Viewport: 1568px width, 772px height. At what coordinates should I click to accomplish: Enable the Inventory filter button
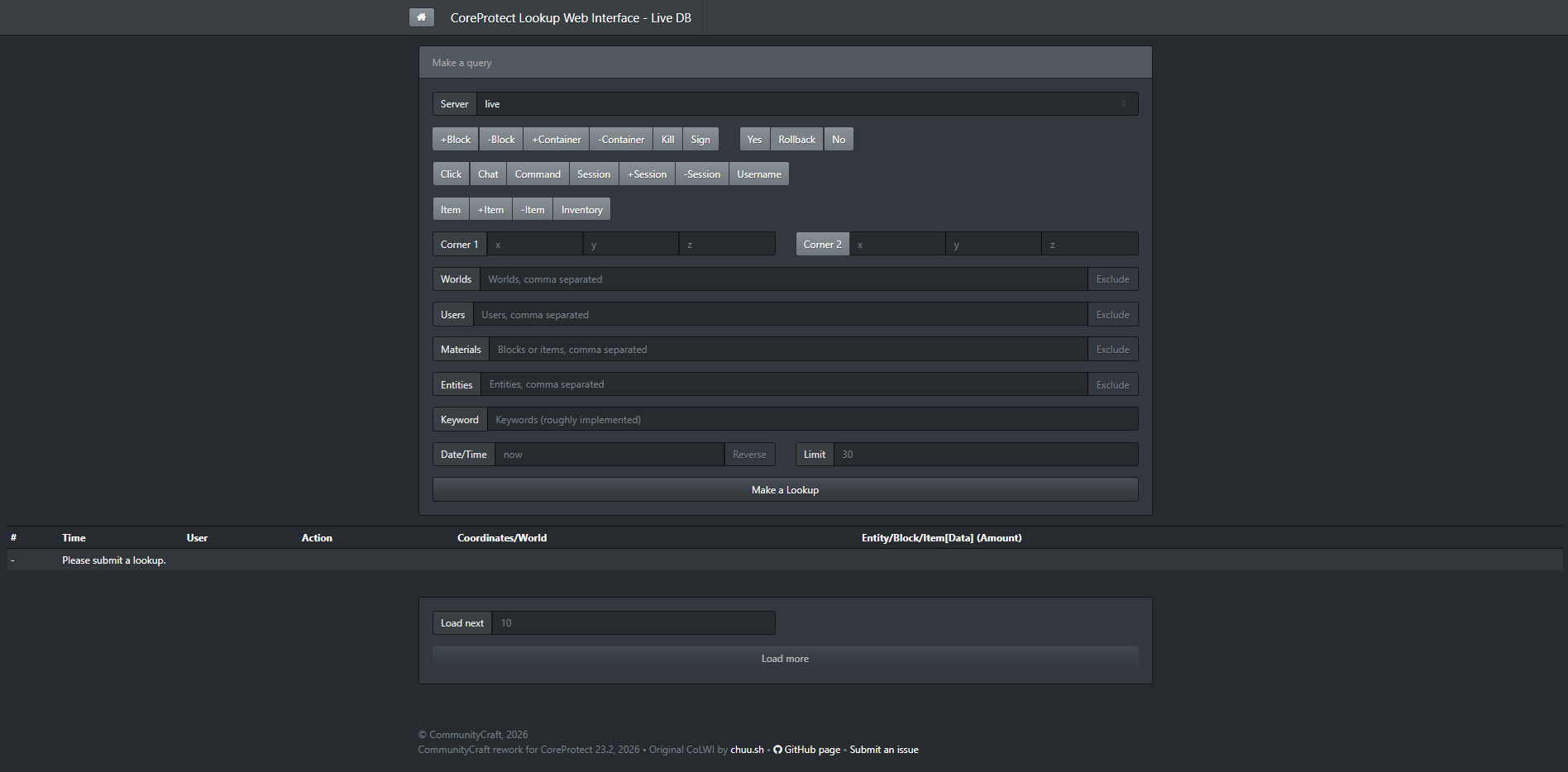tap(581, 210)
